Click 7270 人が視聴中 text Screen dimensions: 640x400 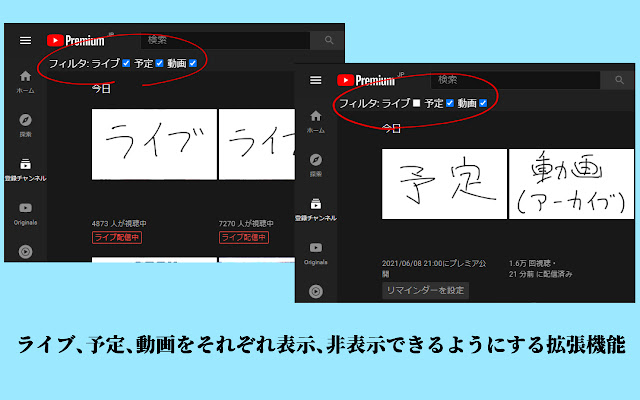coord(246,224)
